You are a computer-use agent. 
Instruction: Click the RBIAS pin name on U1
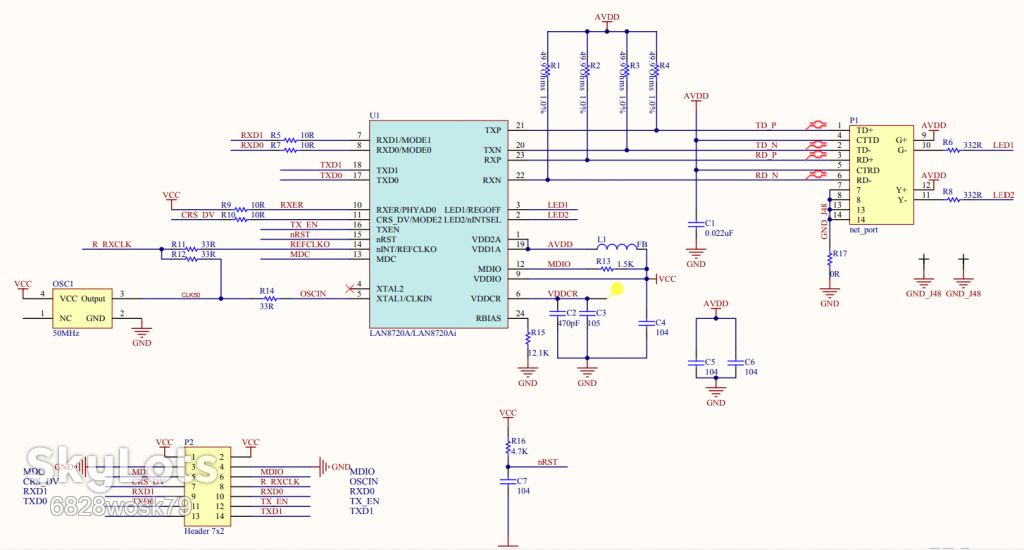point(488,319)
